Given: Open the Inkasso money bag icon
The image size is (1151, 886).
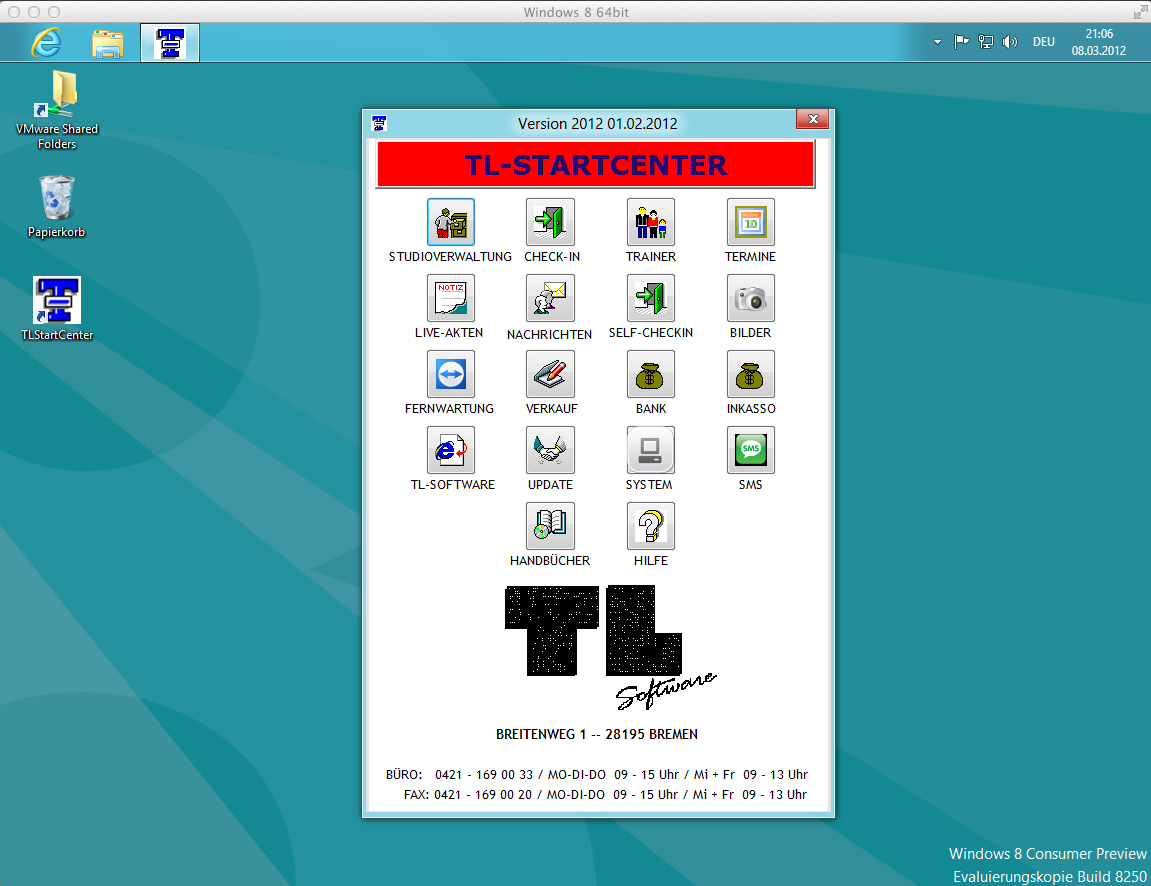Looking at the screenshot, I should pyautogui.click(x=750, y=374).
